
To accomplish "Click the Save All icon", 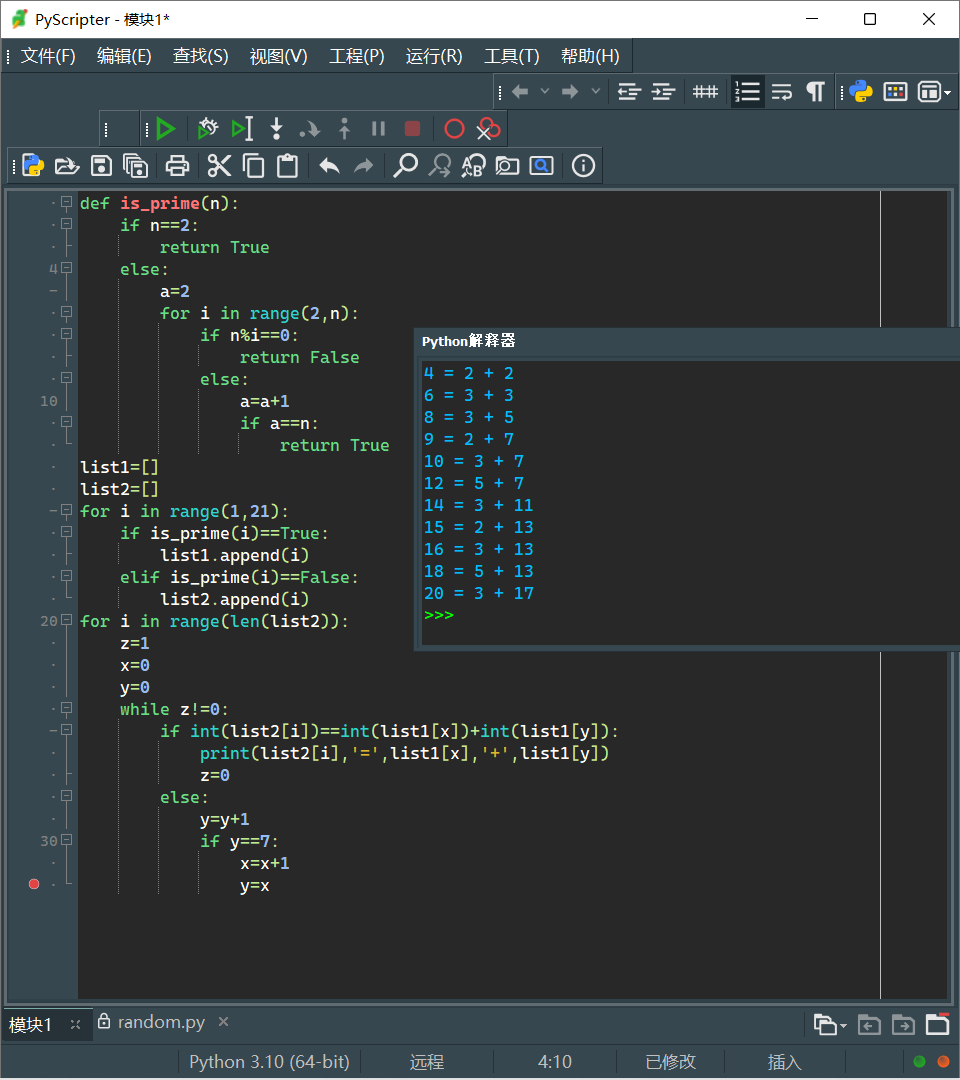I will [135, 166].
